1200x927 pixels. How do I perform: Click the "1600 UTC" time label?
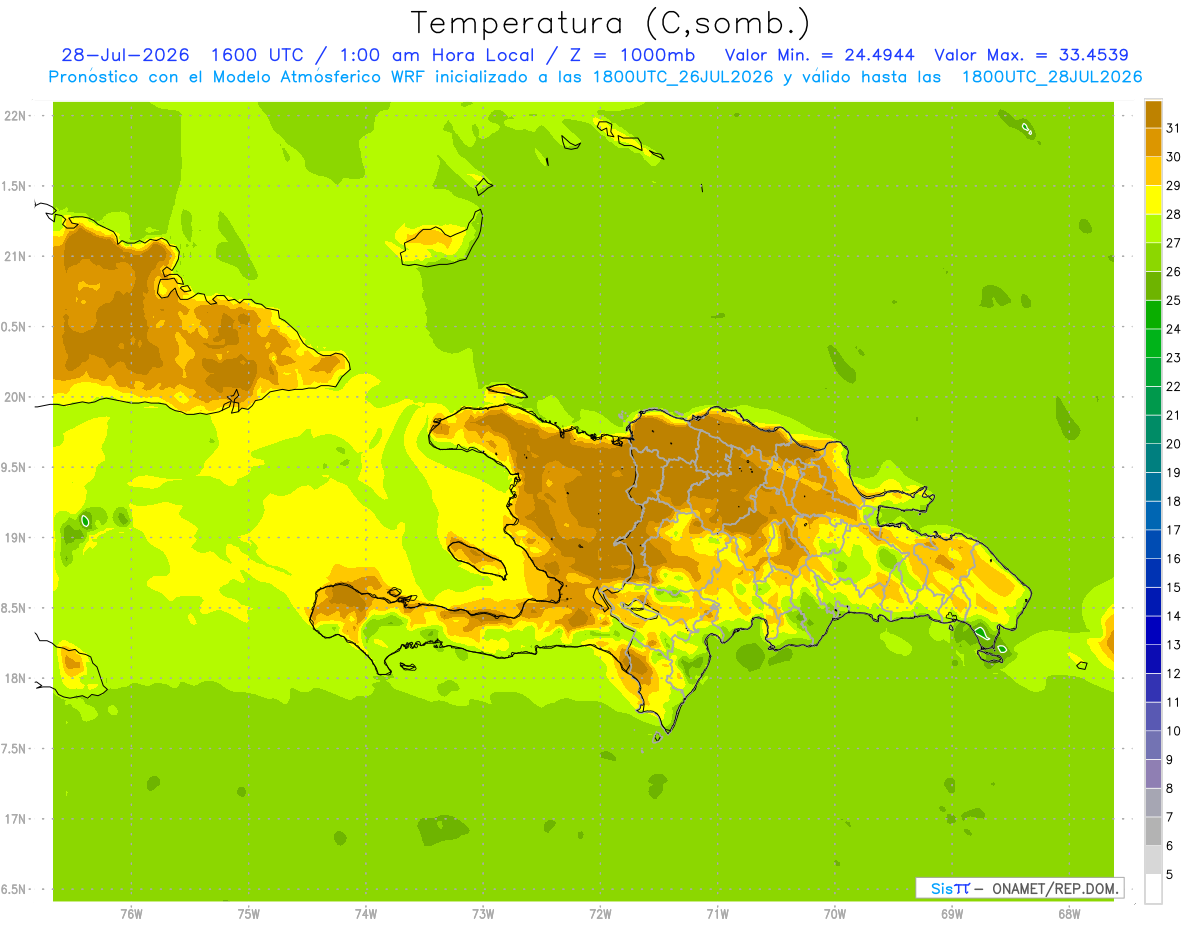click(258, 55)
